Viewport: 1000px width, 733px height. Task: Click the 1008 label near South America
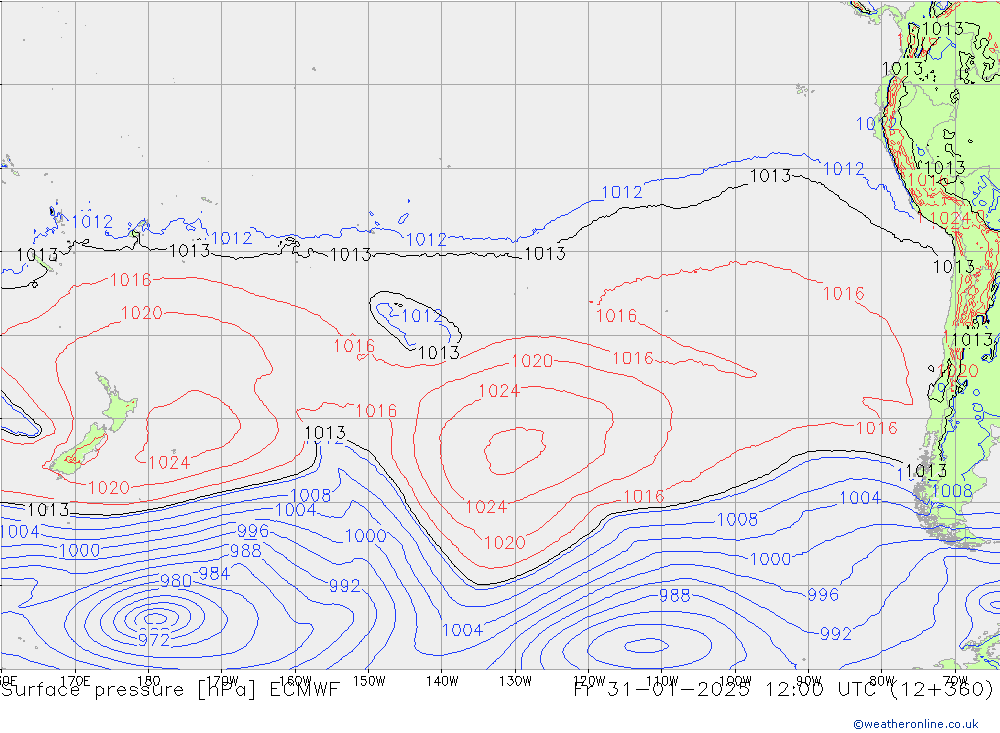[x=952, y=491]
